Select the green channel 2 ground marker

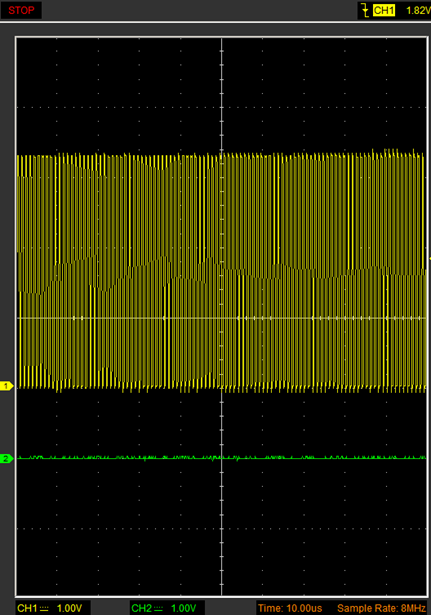coord(6,458)
